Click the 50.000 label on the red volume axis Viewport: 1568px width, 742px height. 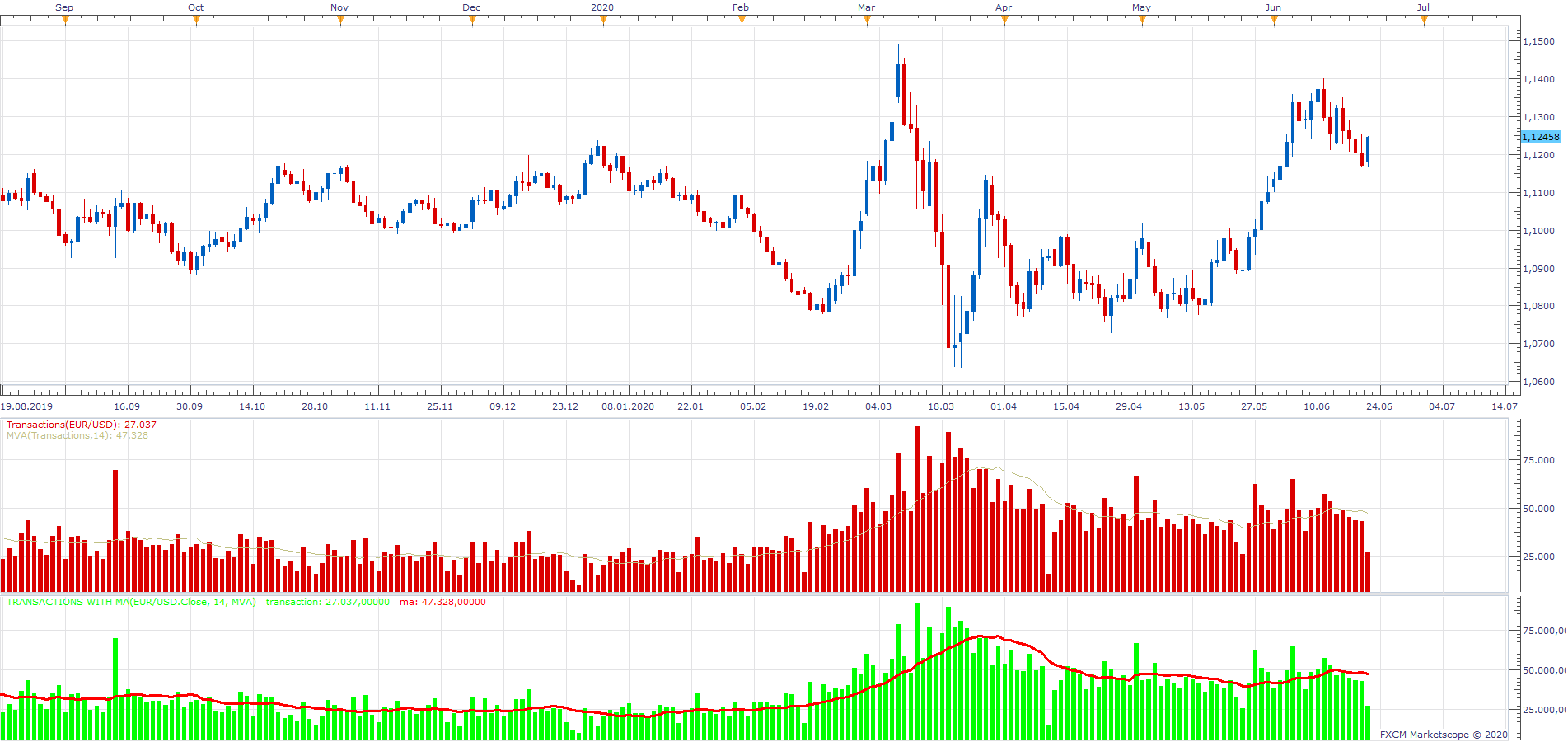point(1538,509)
